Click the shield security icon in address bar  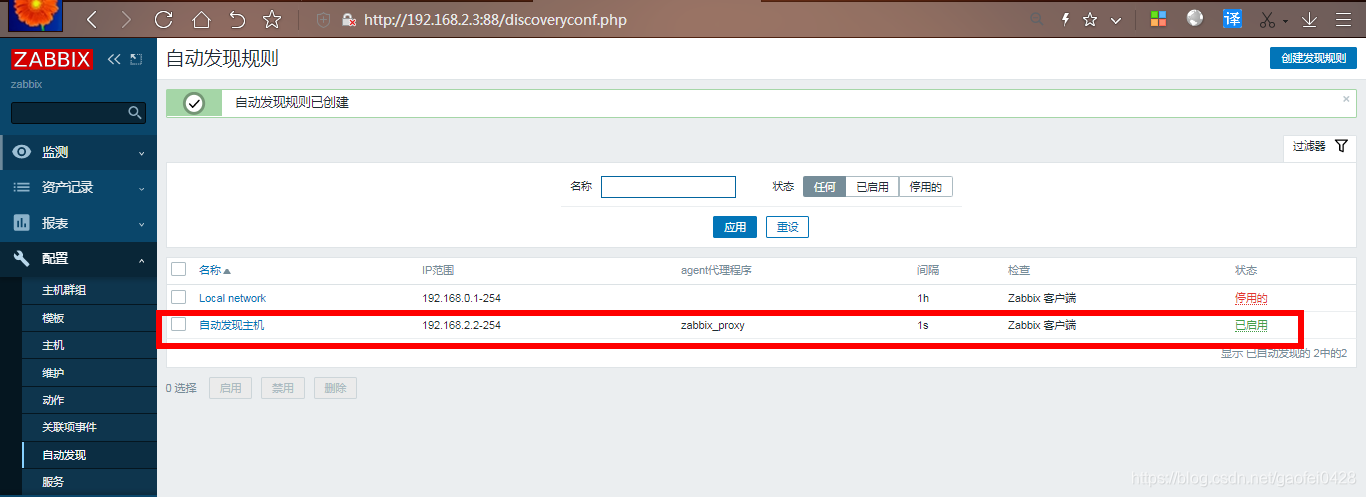point(324,19)
